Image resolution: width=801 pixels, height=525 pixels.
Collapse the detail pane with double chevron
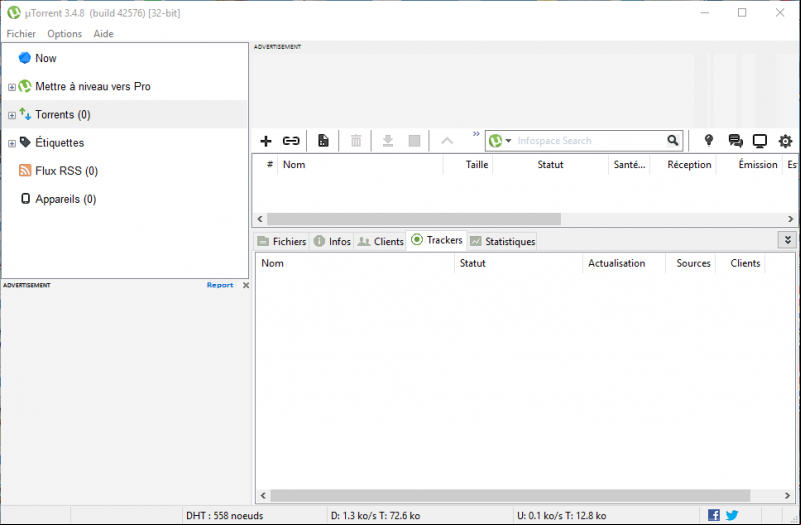click(x=787, y=240)
